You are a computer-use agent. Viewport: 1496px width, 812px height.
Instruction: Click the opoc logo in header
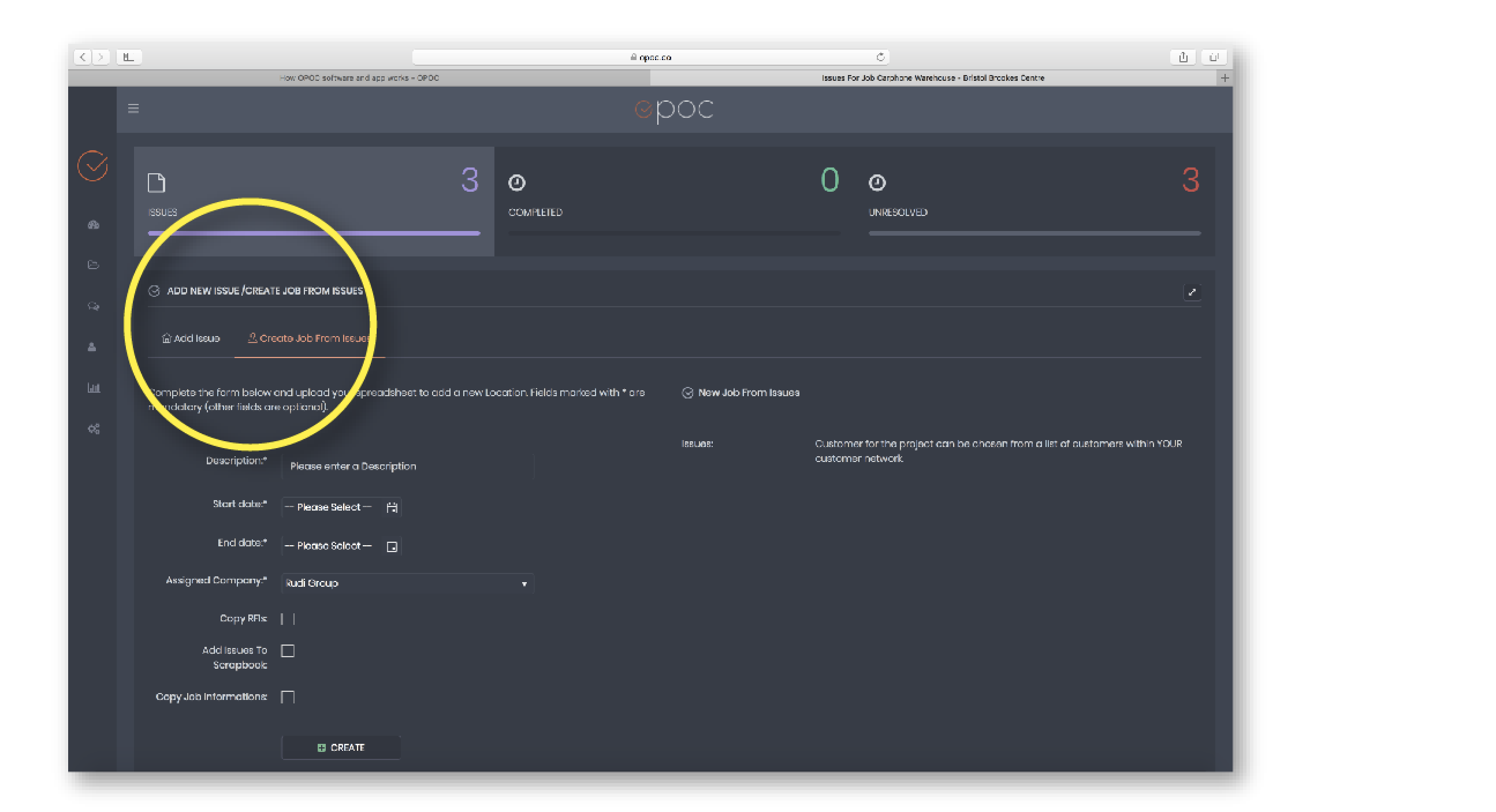tap(673, 110)
